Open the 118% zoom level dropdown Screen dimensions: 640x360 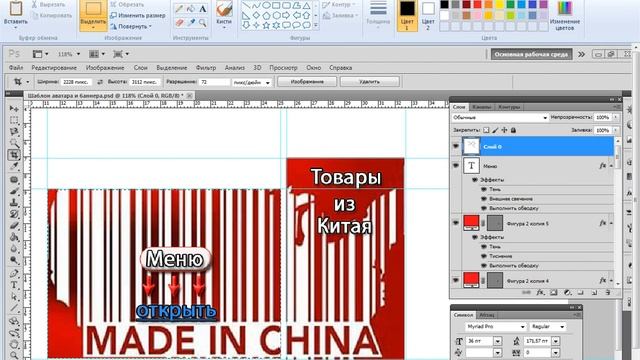[78, 54]
